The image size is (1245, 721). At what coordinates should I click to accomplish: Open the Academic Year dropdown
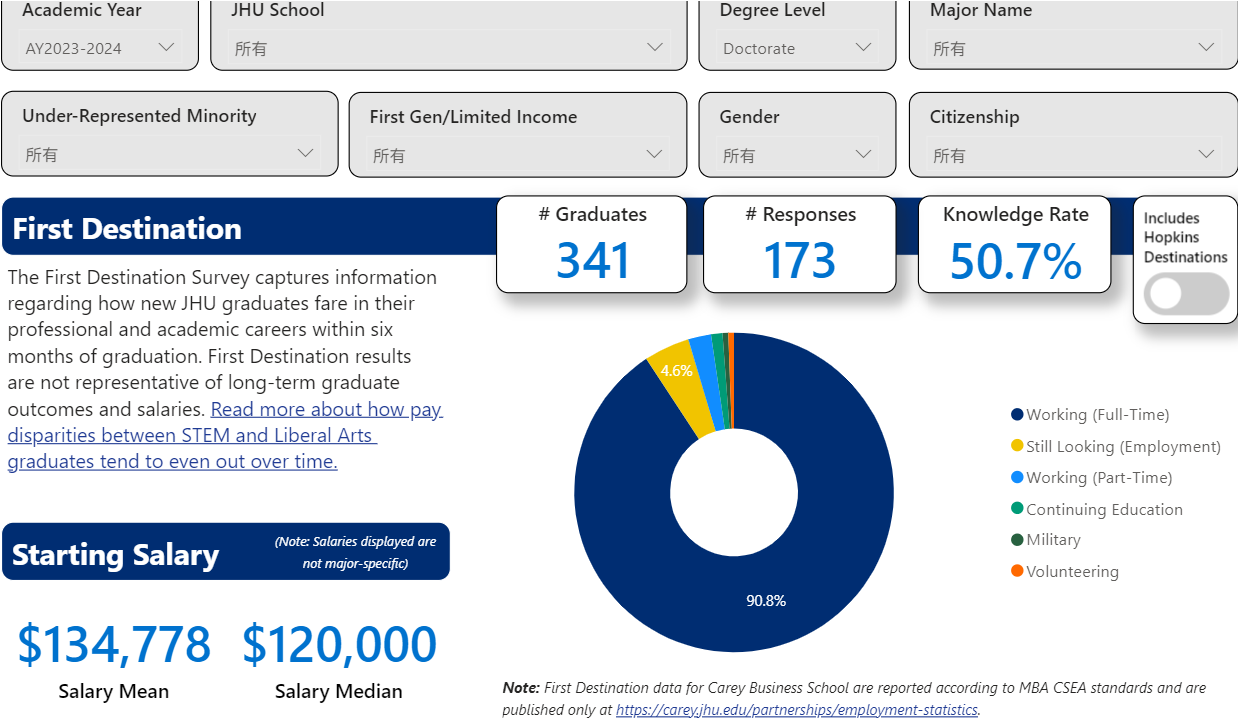point(100,48)
